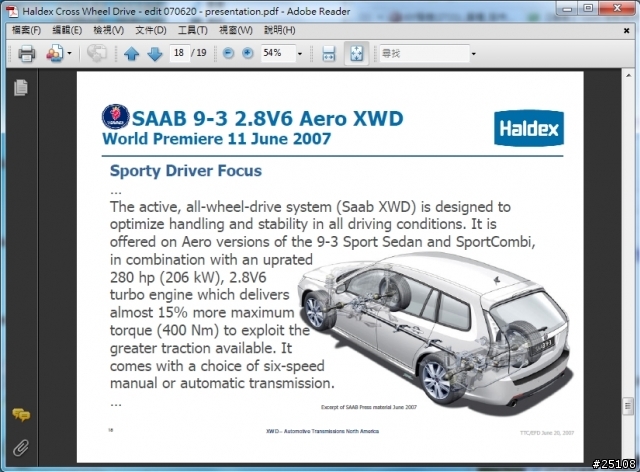Close the document with menu bar X
This screenshot has height=472, width=640.
627,30
